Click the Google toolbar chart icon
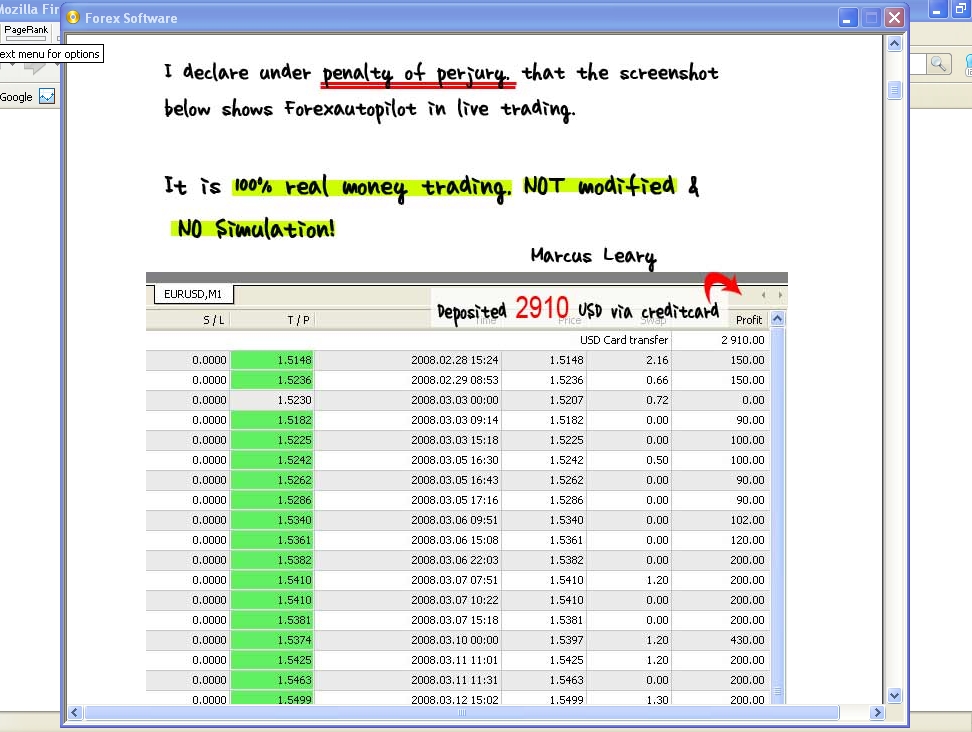The image size is (972, 732). point(47,96)
